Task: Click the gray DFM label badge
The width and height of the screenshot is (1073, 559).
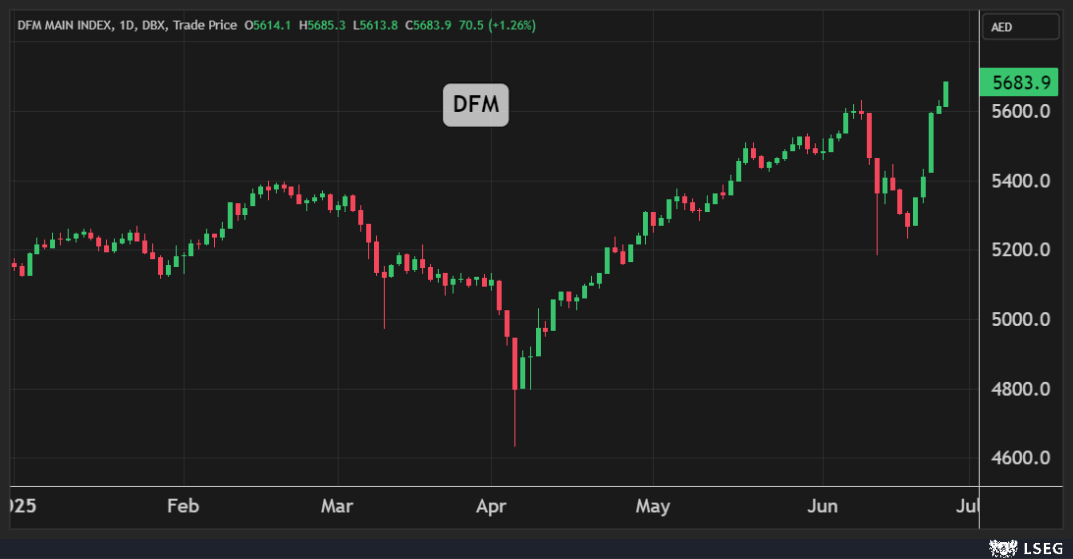Action: (x=476, y=105)
